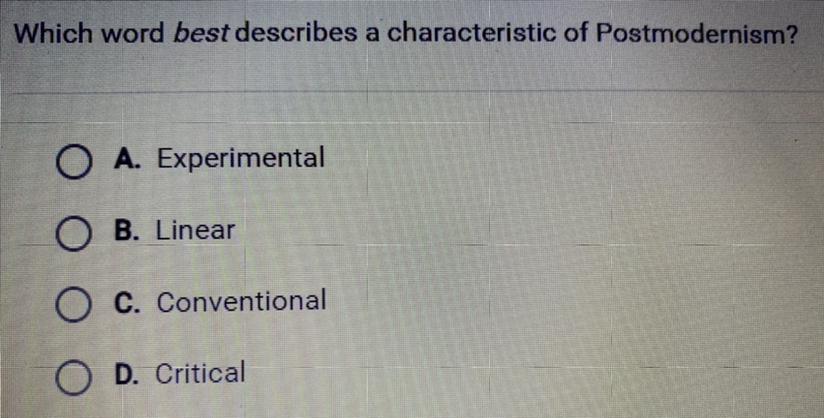Click the Linear answer text

(195, 230)
